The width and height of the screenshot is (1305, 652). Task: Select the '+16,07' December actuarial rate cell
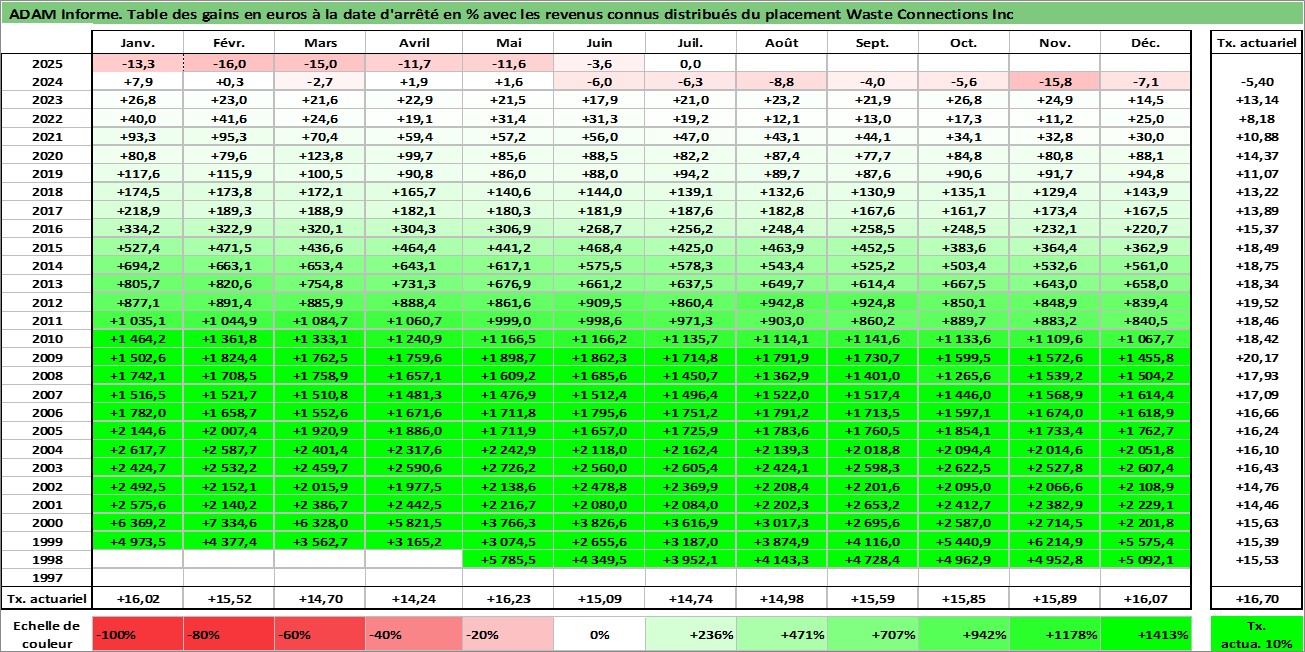pyautogui.click(x=1145, y=599)
